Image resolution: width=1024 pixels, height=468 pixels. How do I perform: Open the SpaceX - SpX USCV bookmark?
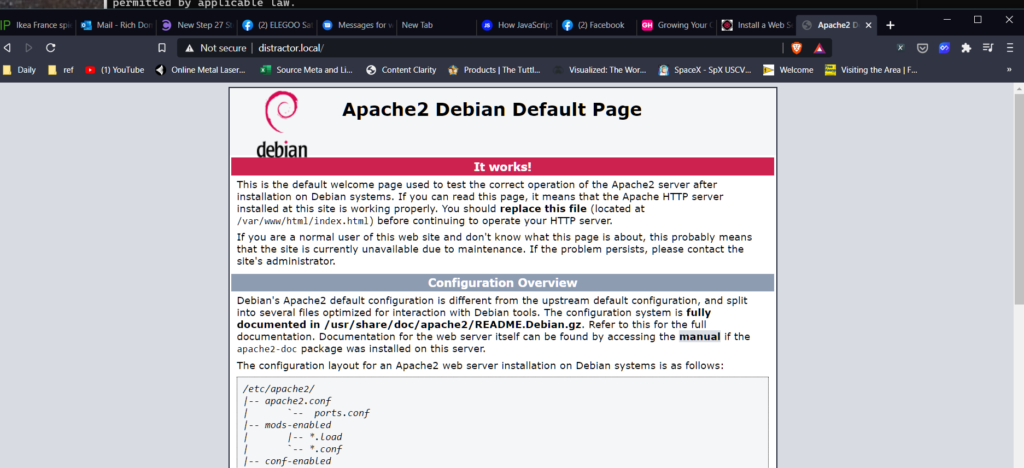705,70
